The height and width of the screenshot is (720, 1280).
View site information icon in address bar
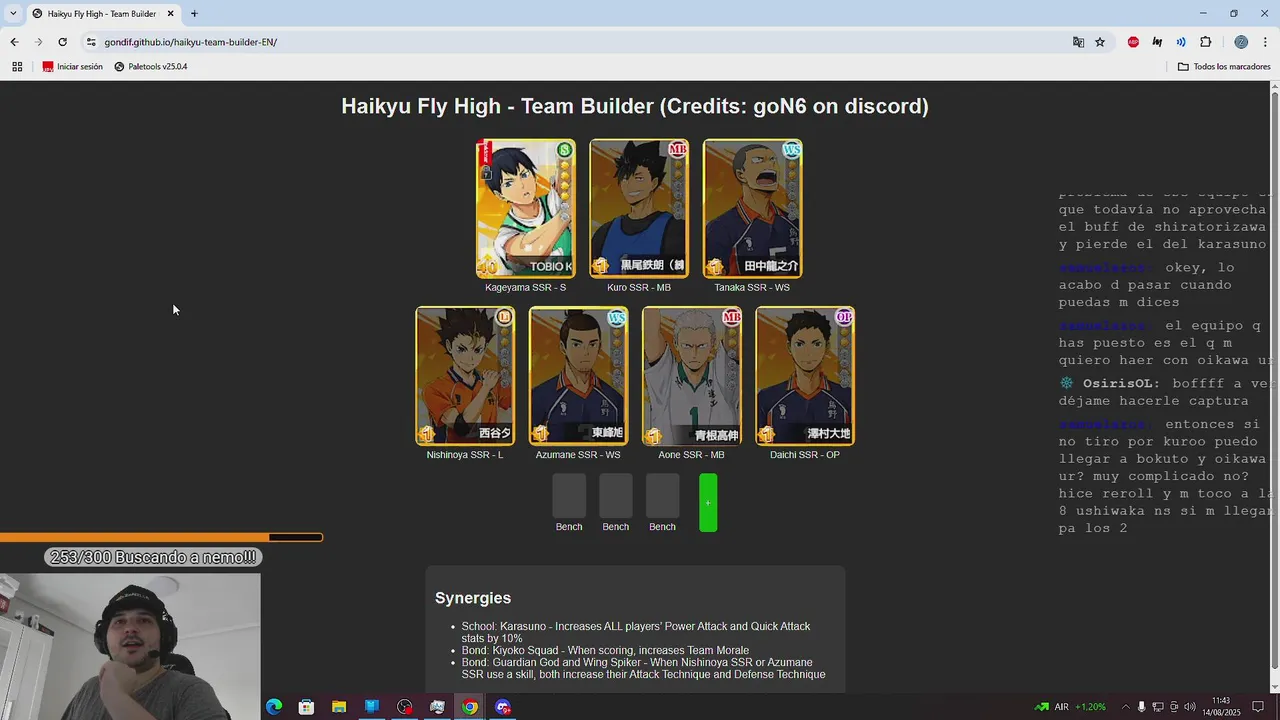91,42
